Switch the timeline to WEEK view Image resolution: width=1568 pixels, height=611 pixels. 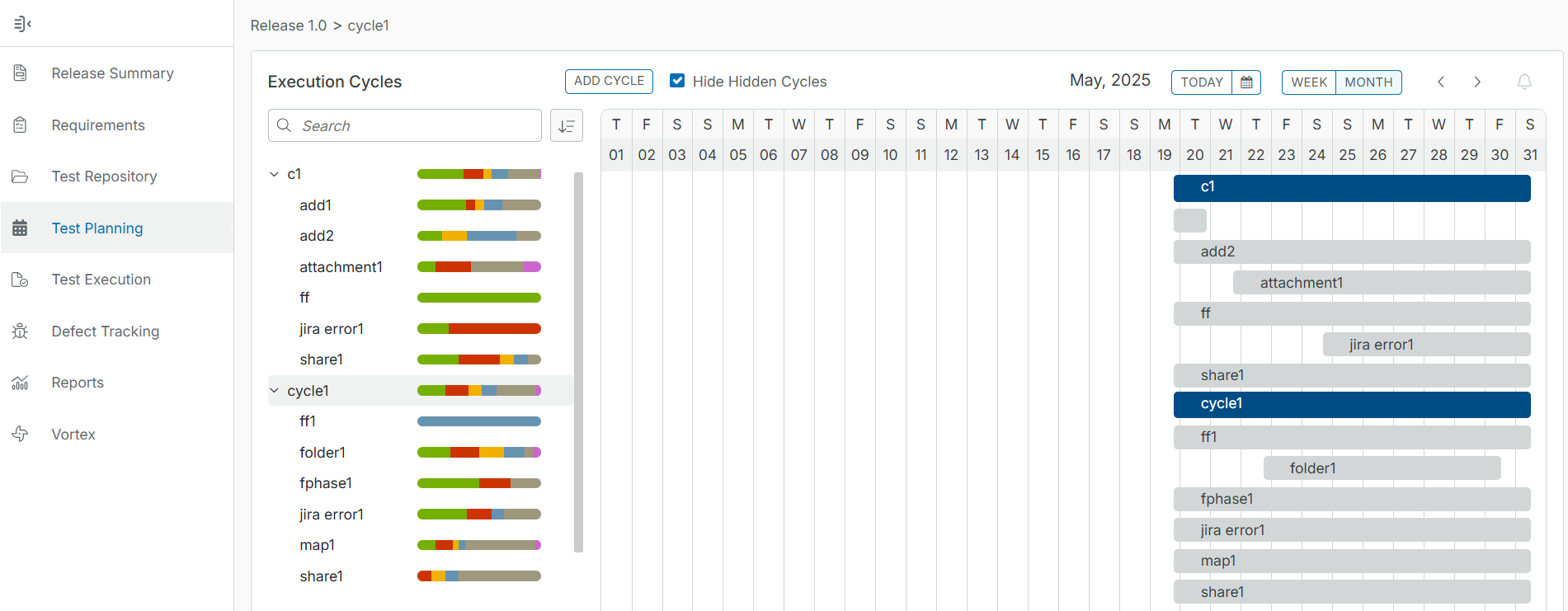[x=1308, y=82]
